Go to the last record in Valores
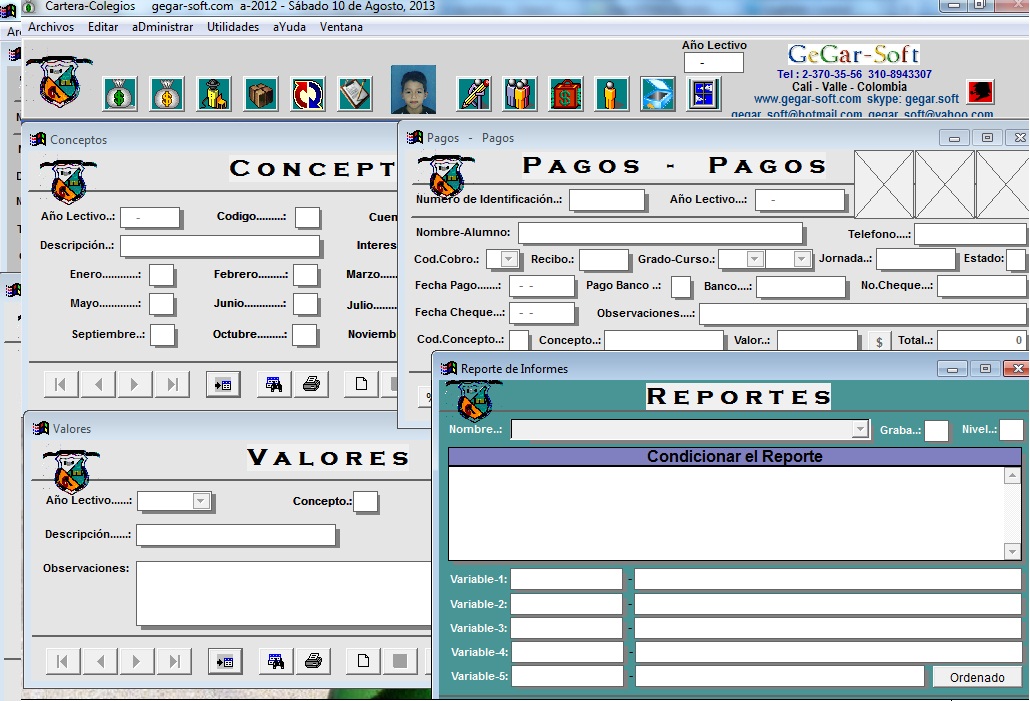 tap(174, 661)
